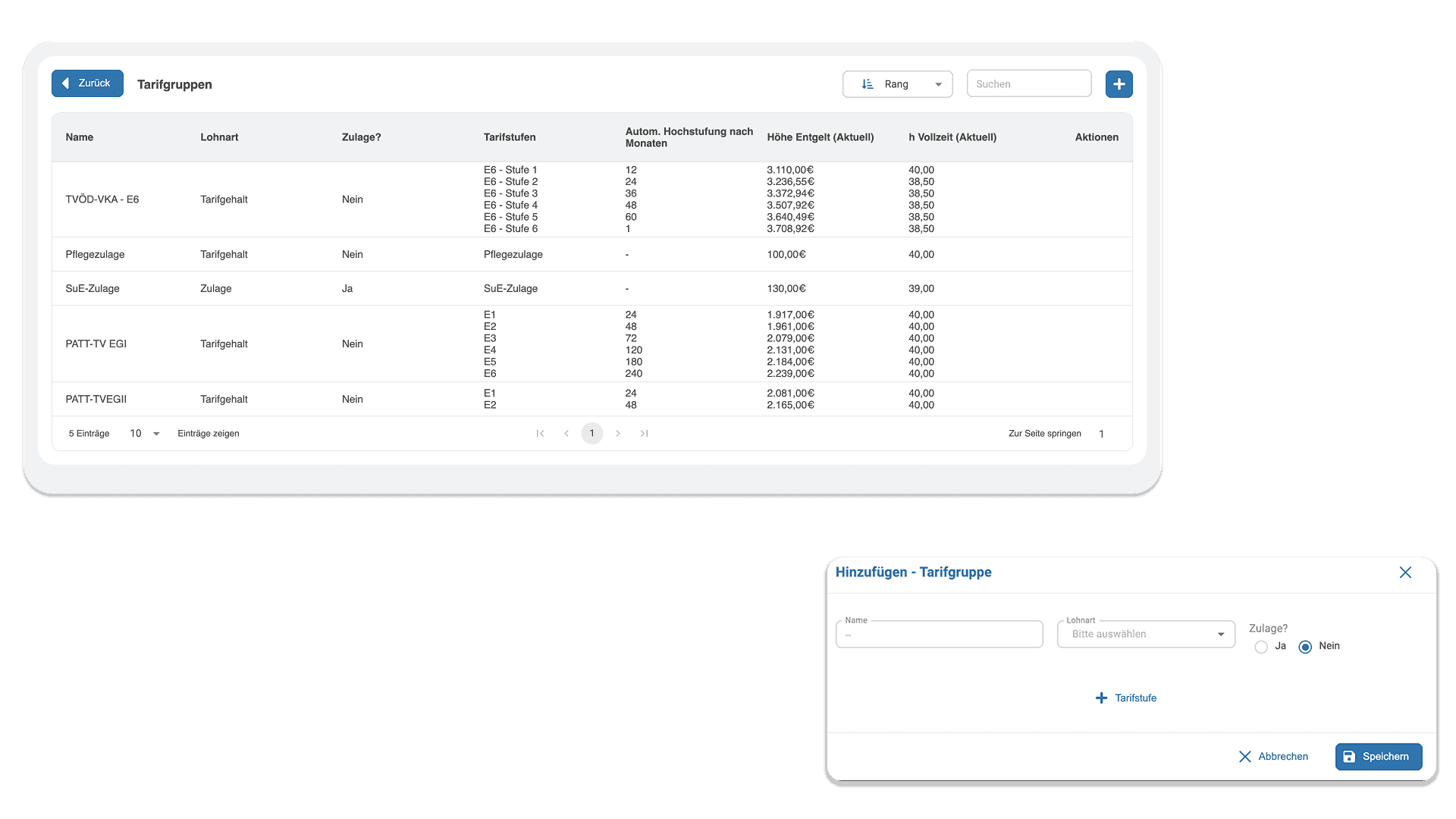Open entries per page dropdown showing 10

tap(144, 434)
